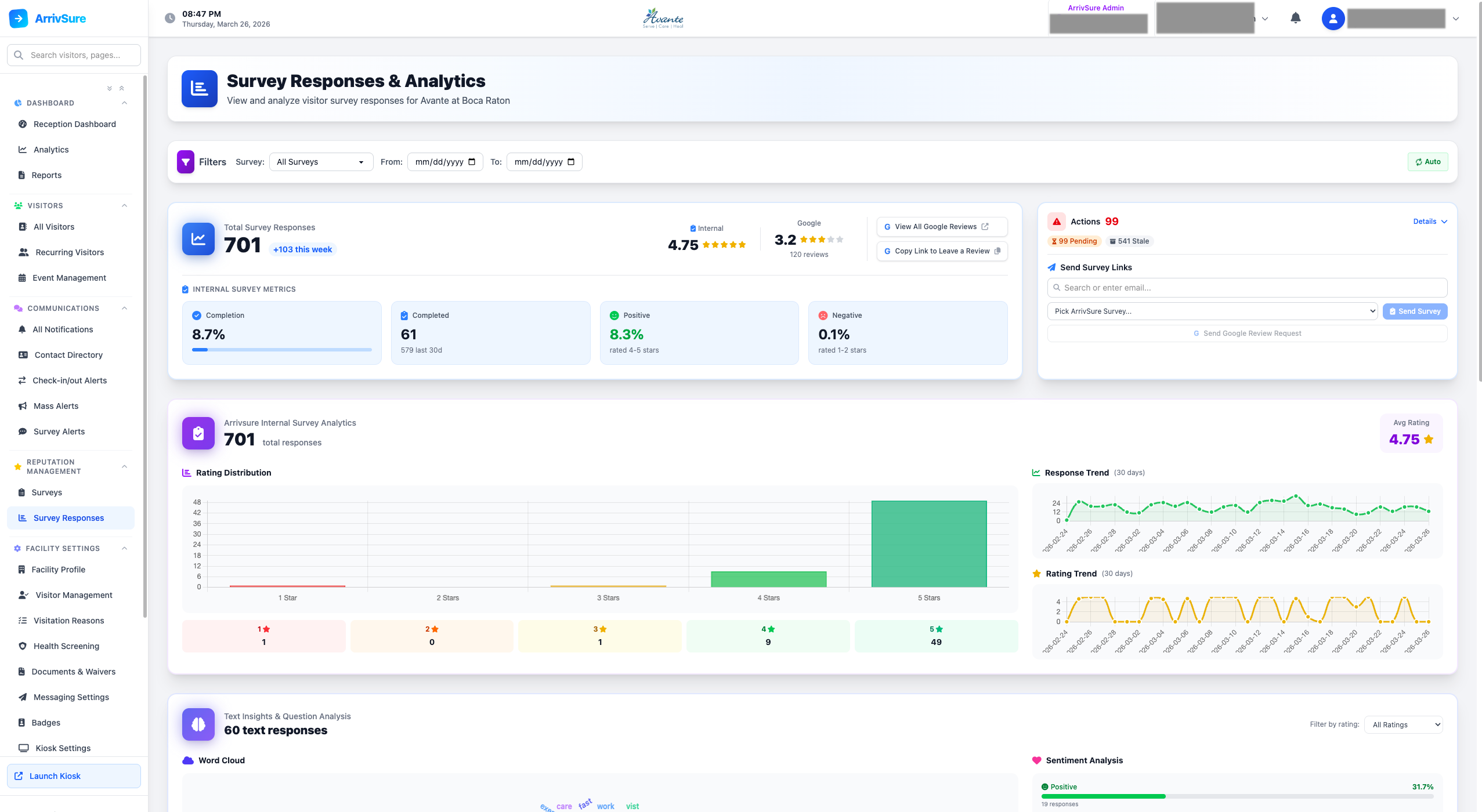Toggle the Auto refresh button
The height and width of the screenshot is (812, 1482).
coord(1427,162)
